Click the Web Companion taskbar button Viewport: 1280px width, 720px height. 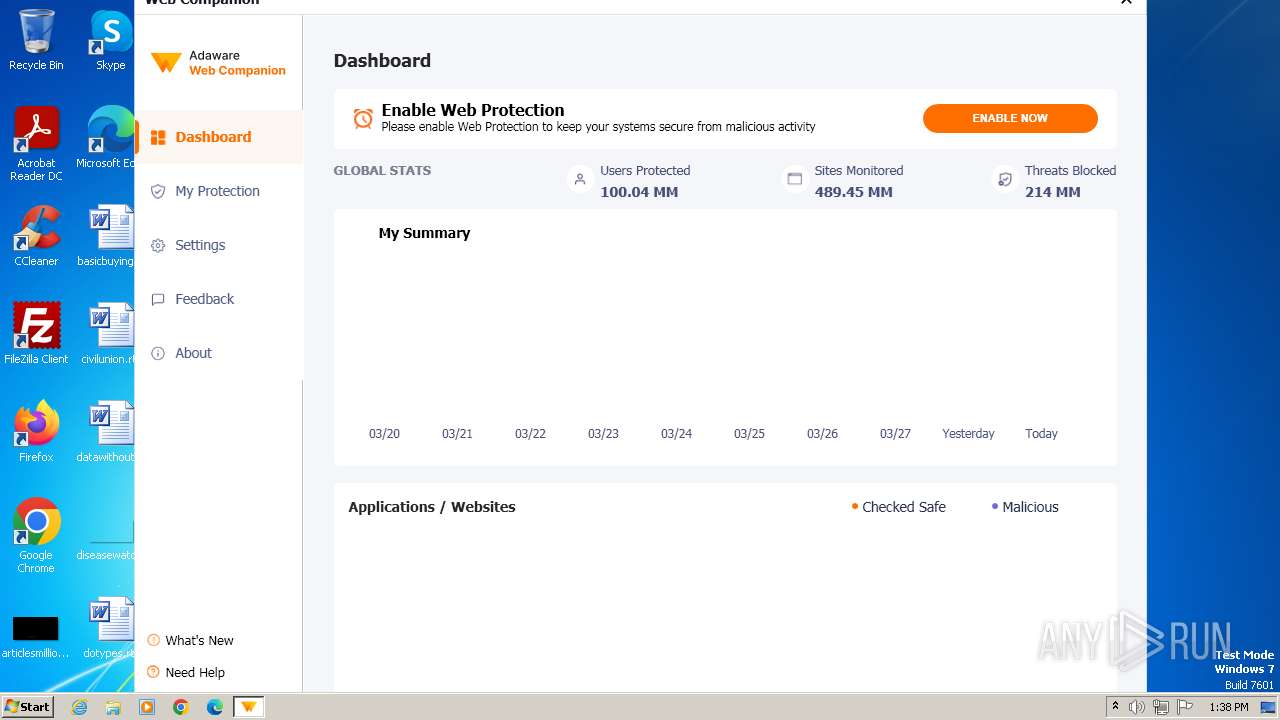tap(248, 707)
